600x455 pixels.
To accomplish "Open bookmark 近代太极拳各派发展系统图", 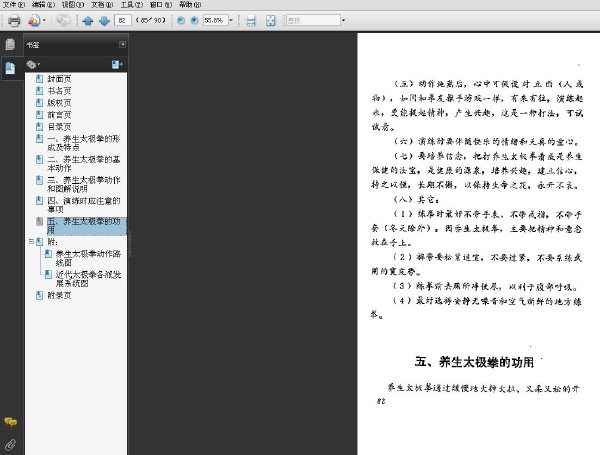I will (x=88, y=279).
